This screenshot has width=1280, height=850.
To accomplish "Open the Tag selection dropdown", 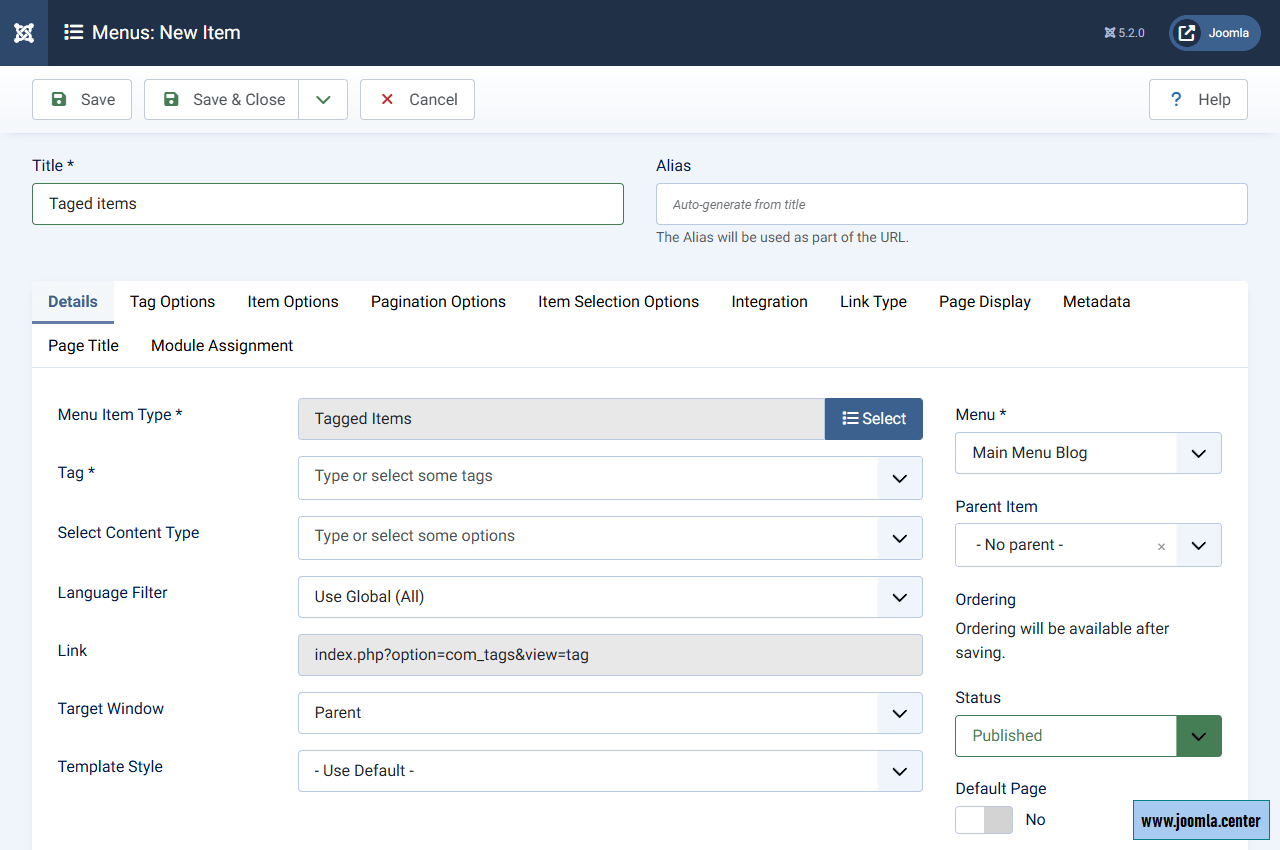I will click(x=610, y=478).
